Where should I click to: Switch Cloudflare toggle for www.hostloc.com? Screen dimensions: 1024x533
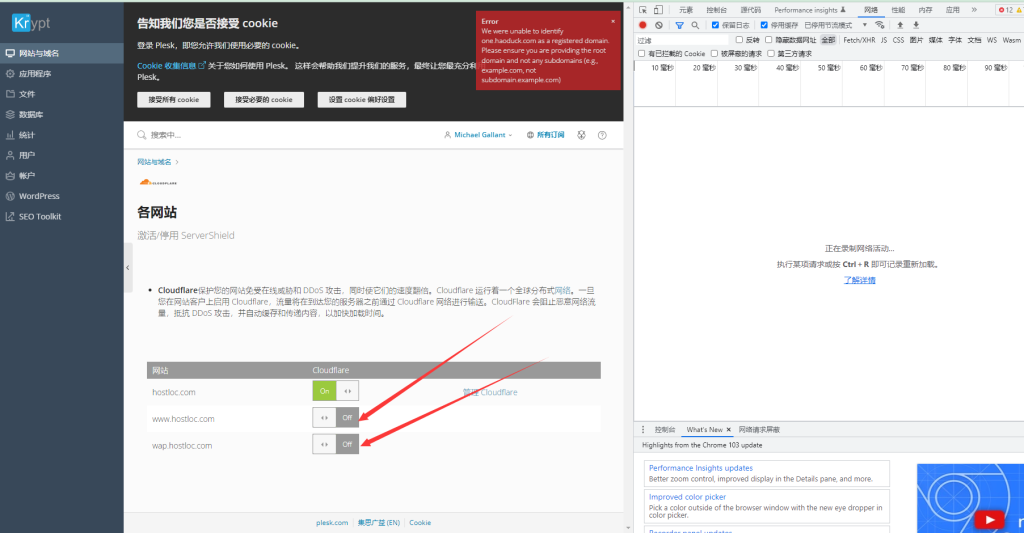point(335,418)
